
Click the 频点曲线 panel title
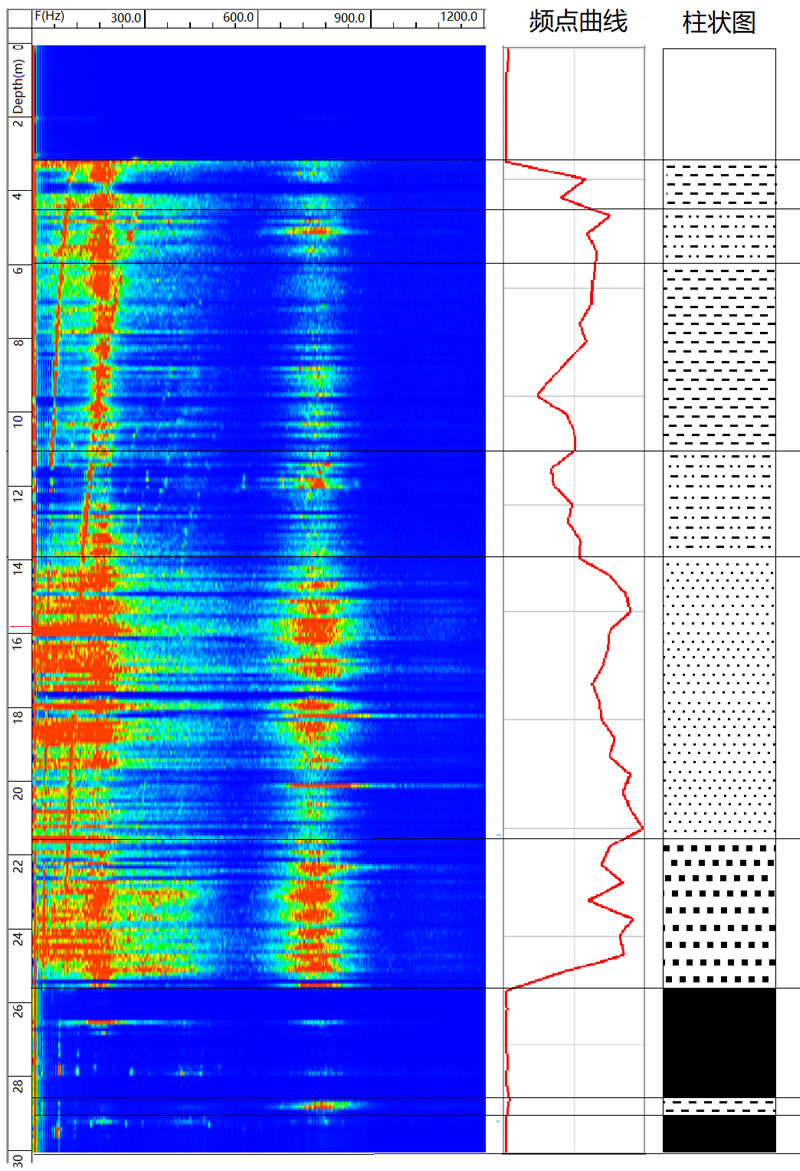tap(578, 22)
